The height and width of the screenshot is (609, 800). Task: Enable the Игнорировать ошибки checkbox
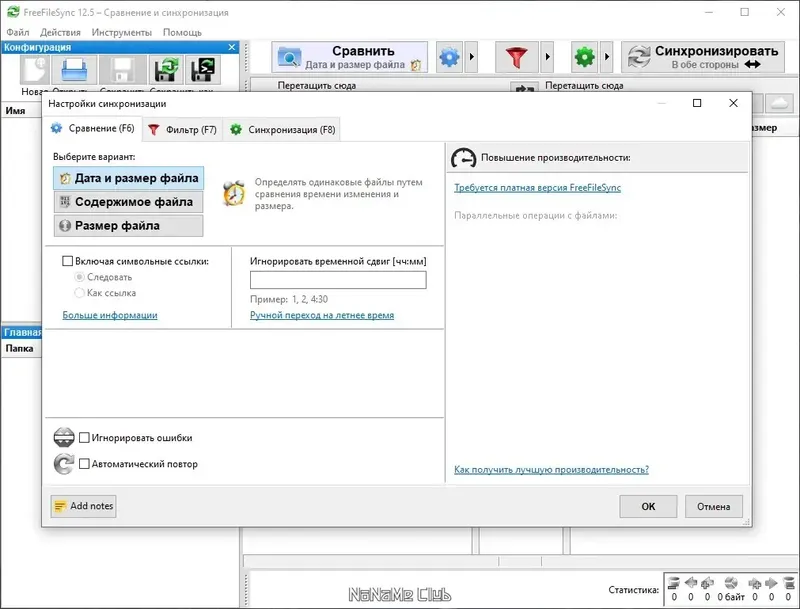(x=85, y=438)
